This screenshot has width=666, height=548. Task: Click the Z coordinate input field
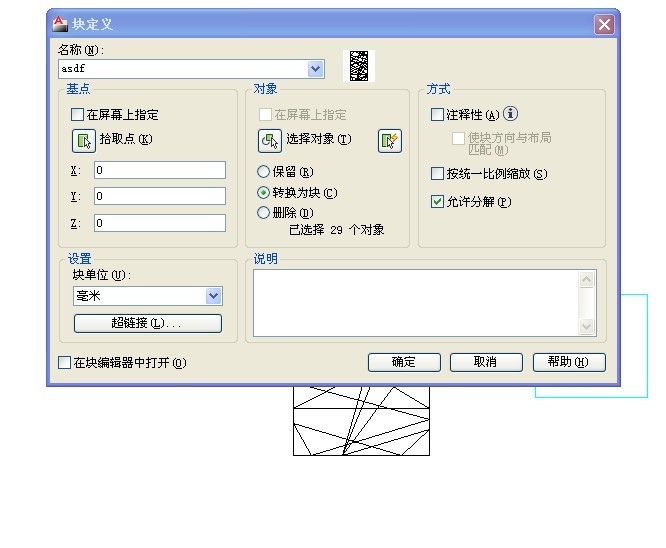coord(160,223)
